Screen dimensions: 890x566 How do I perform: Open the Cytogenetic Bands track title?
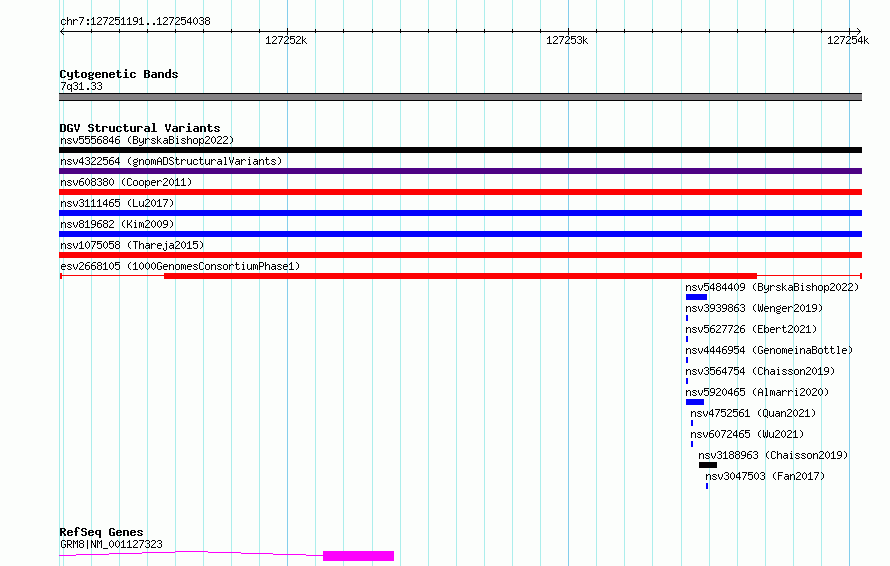pyautogui.click(x=119, y=74)
